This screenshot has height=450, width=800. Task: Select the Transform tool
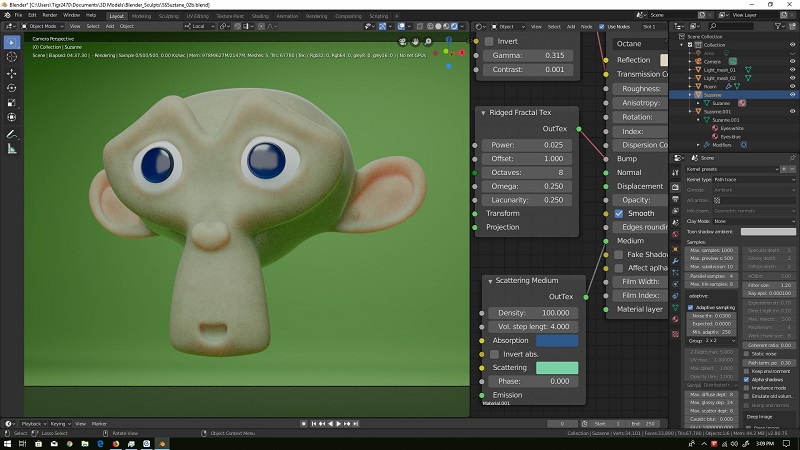(x=12, y=117)
